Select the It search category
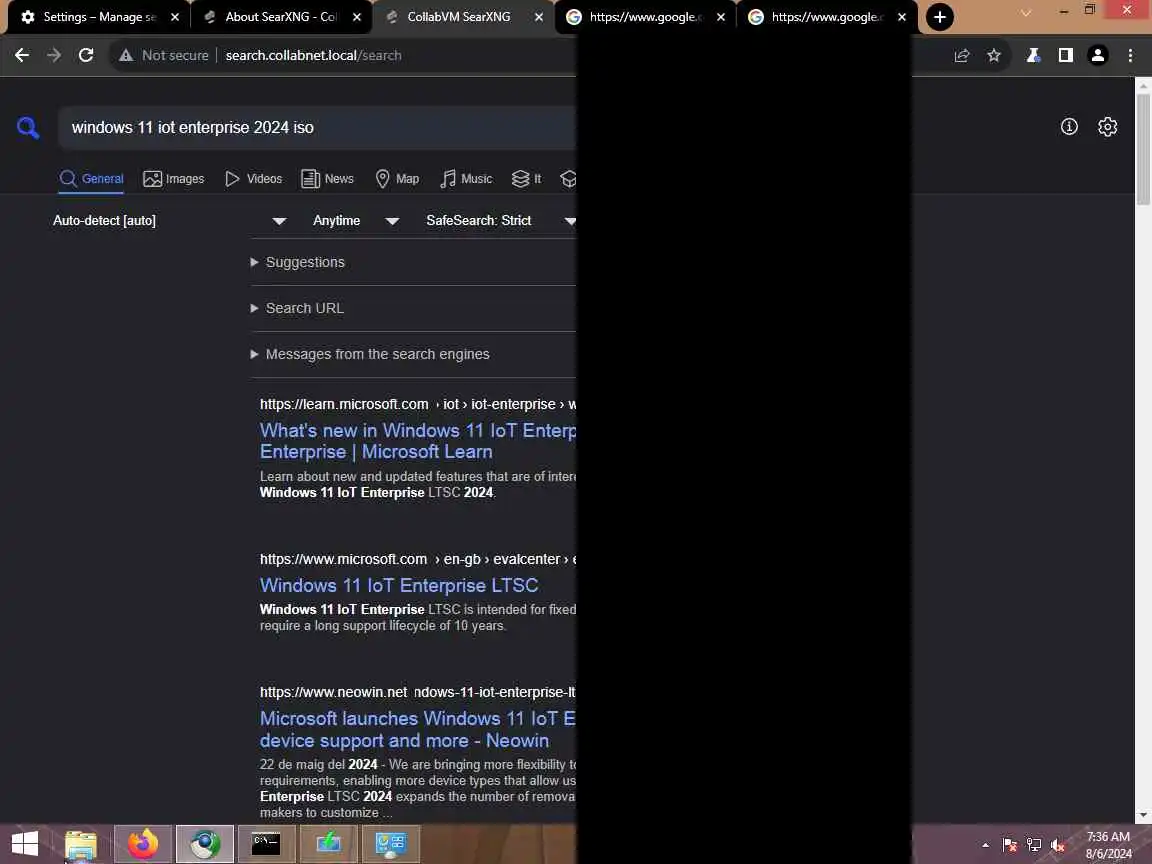1152x864 pixels. 526,179
